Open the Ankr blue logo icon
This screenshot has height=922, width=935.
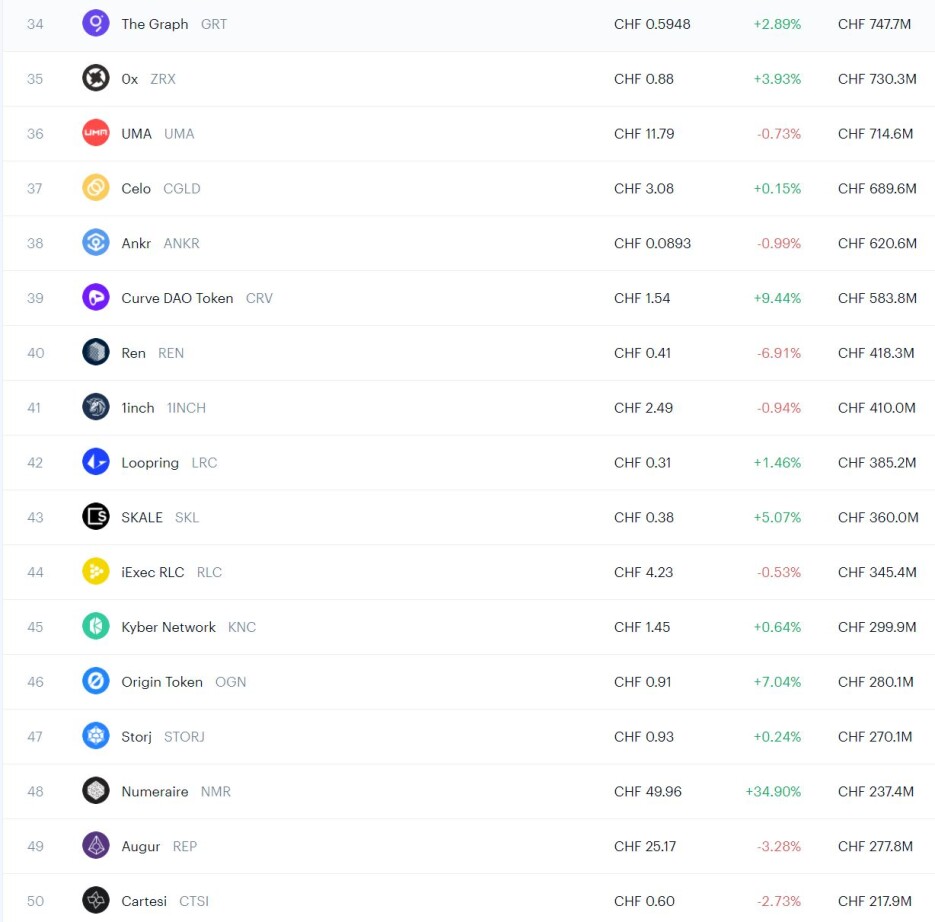pyautogui.click(x=95, y=243)
